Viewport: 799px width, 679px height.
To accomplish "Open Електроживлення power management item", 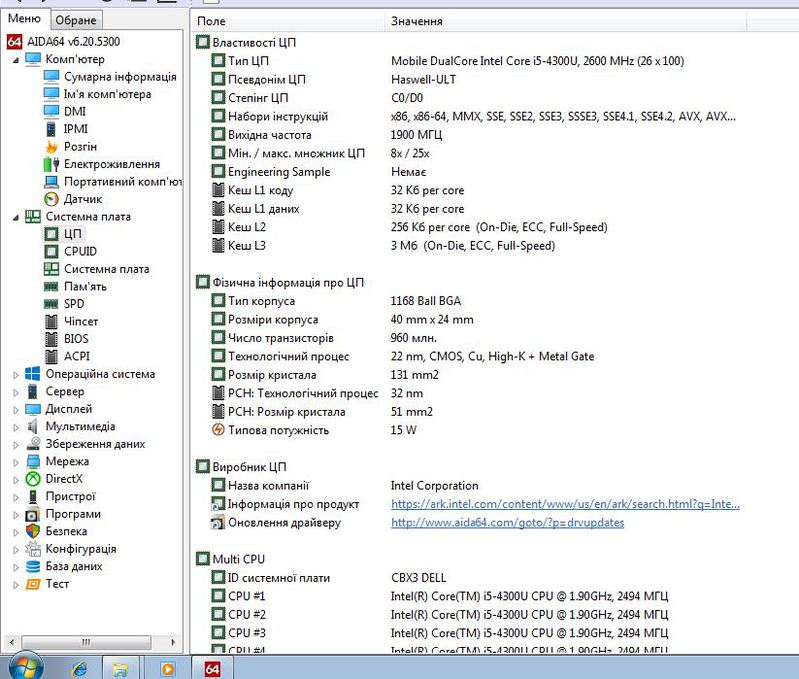I will (111, 164).
